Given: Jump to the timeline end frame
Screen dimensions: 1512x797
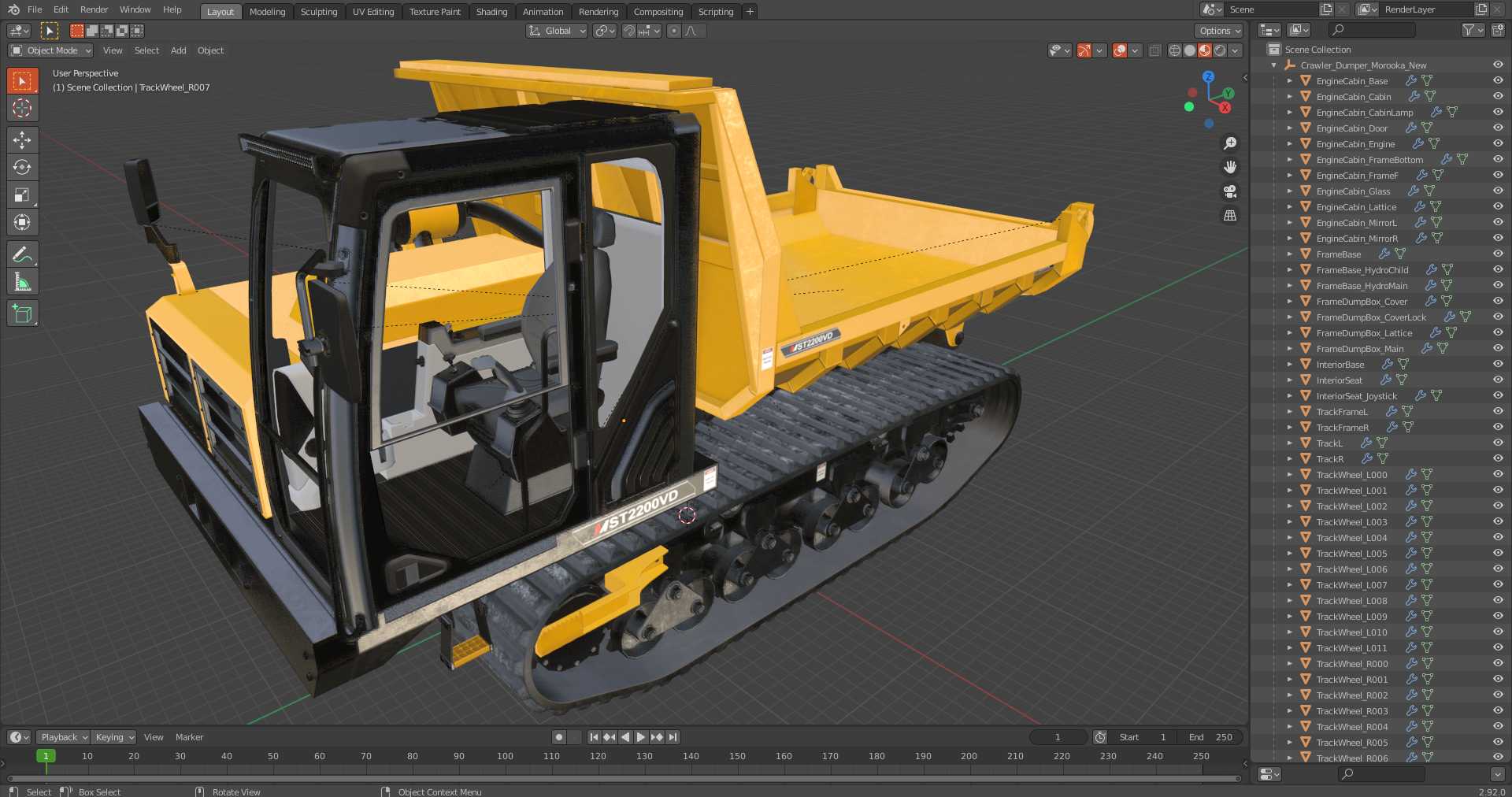Looking at the screenshot, I should point(673,737).
